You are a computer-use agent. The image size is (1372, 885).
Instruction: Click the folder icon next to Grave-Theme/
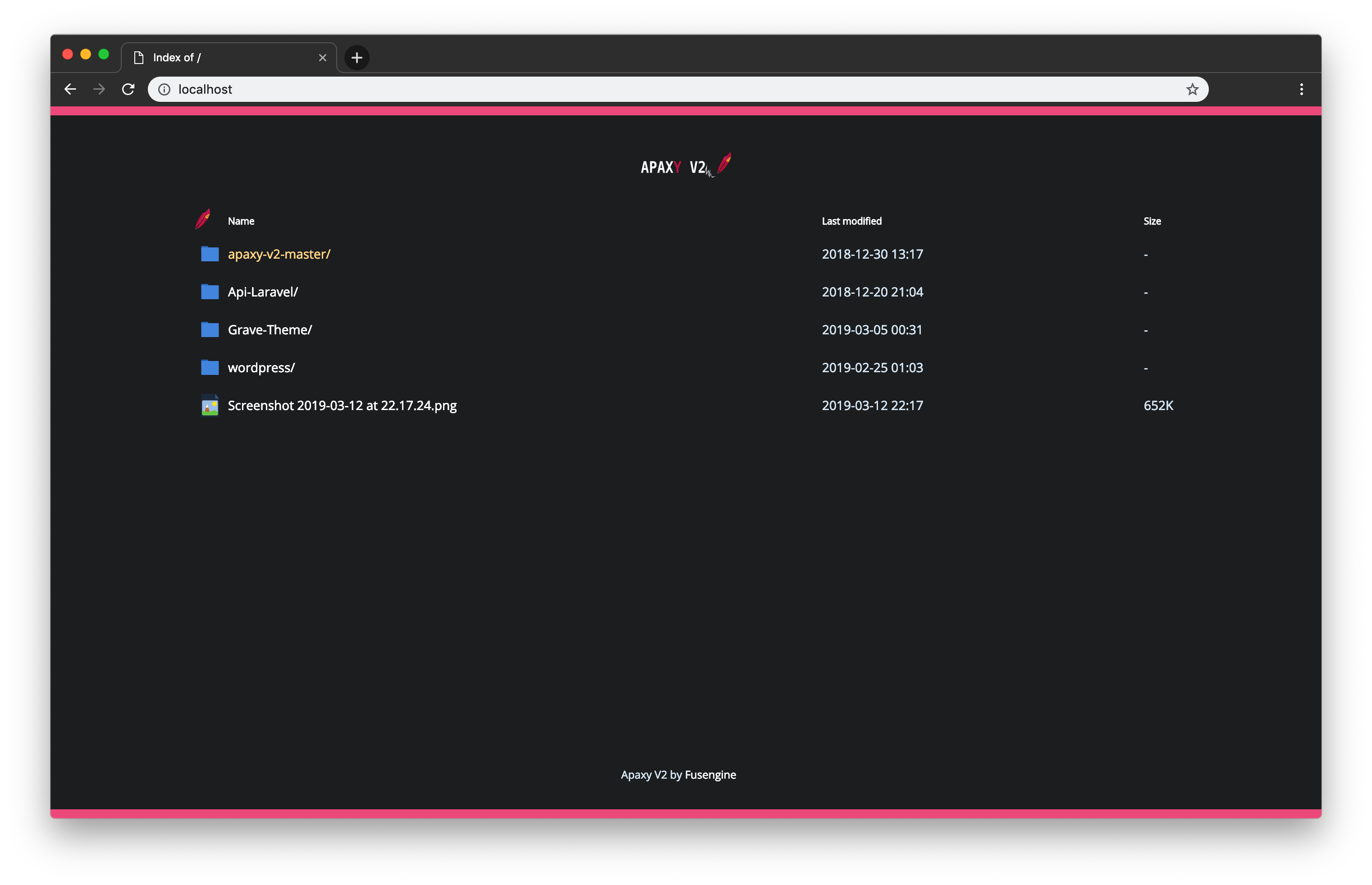pos(210,329)
